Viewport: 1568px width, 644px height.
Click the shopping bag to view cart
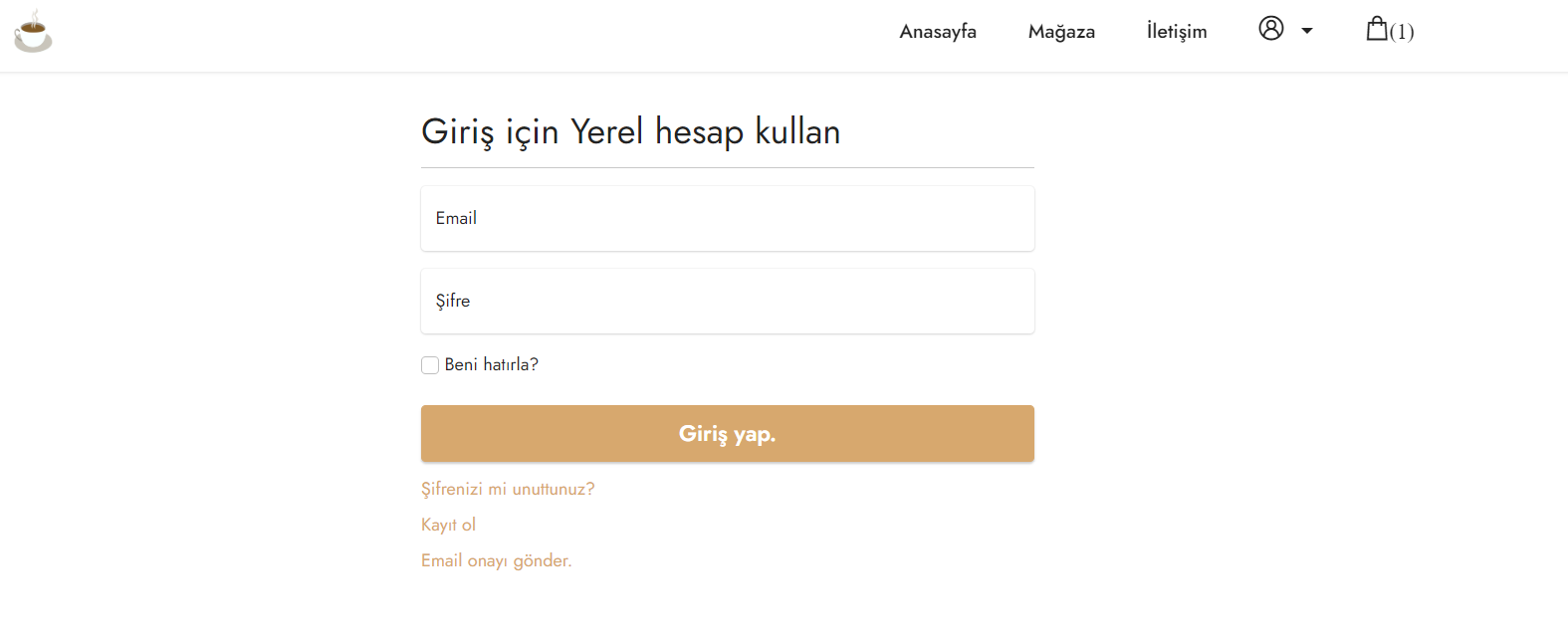pyautogui.click(x=1379, y=29)
